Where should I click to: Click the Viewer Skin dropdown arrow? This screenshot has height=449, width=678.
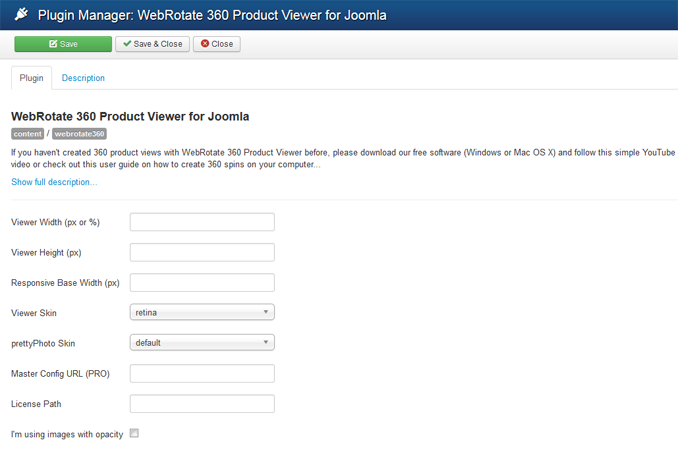(265, 312)
